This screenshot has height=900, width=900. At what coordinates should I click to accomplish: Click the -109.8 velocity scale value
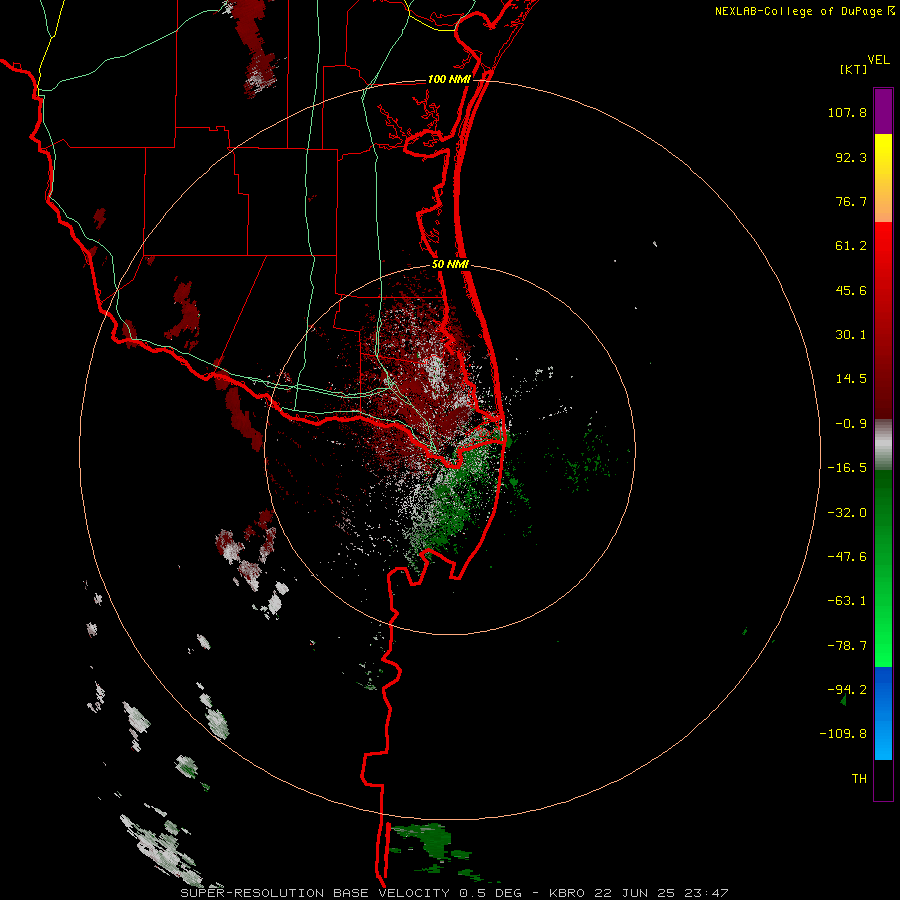click(x=843, y=734)
